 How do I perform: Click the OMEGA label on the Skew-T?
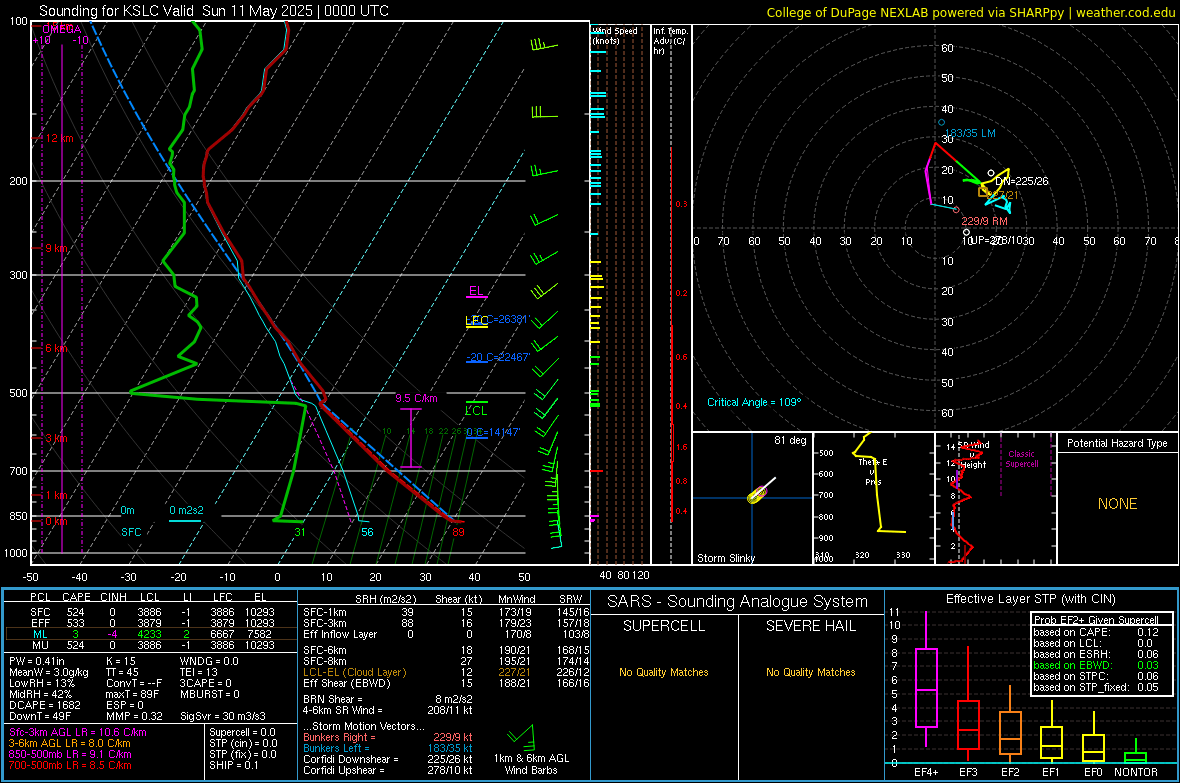click(62, 29)
